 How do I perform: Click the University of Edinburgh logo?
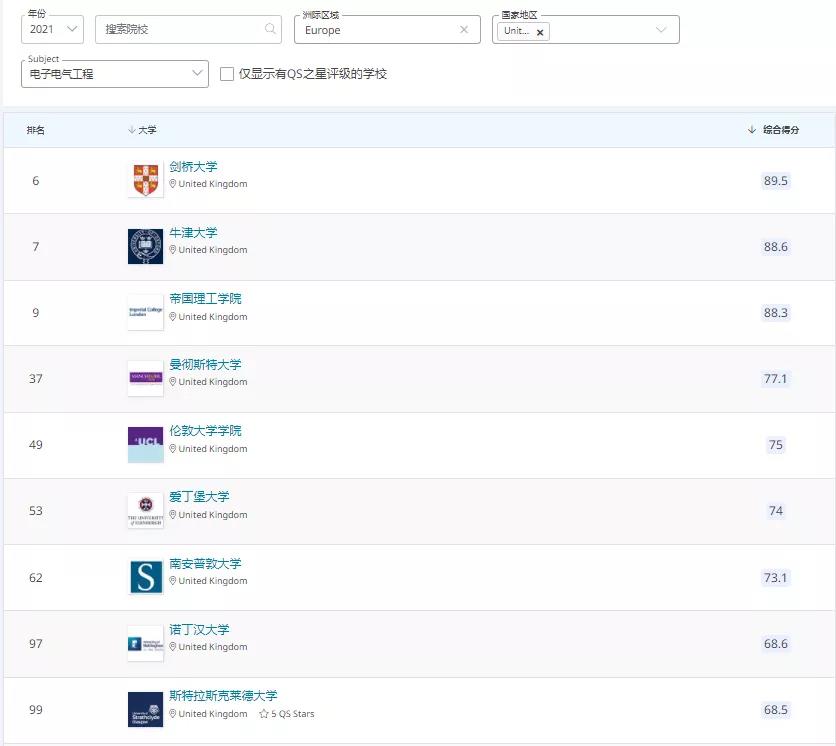[146, 510]
